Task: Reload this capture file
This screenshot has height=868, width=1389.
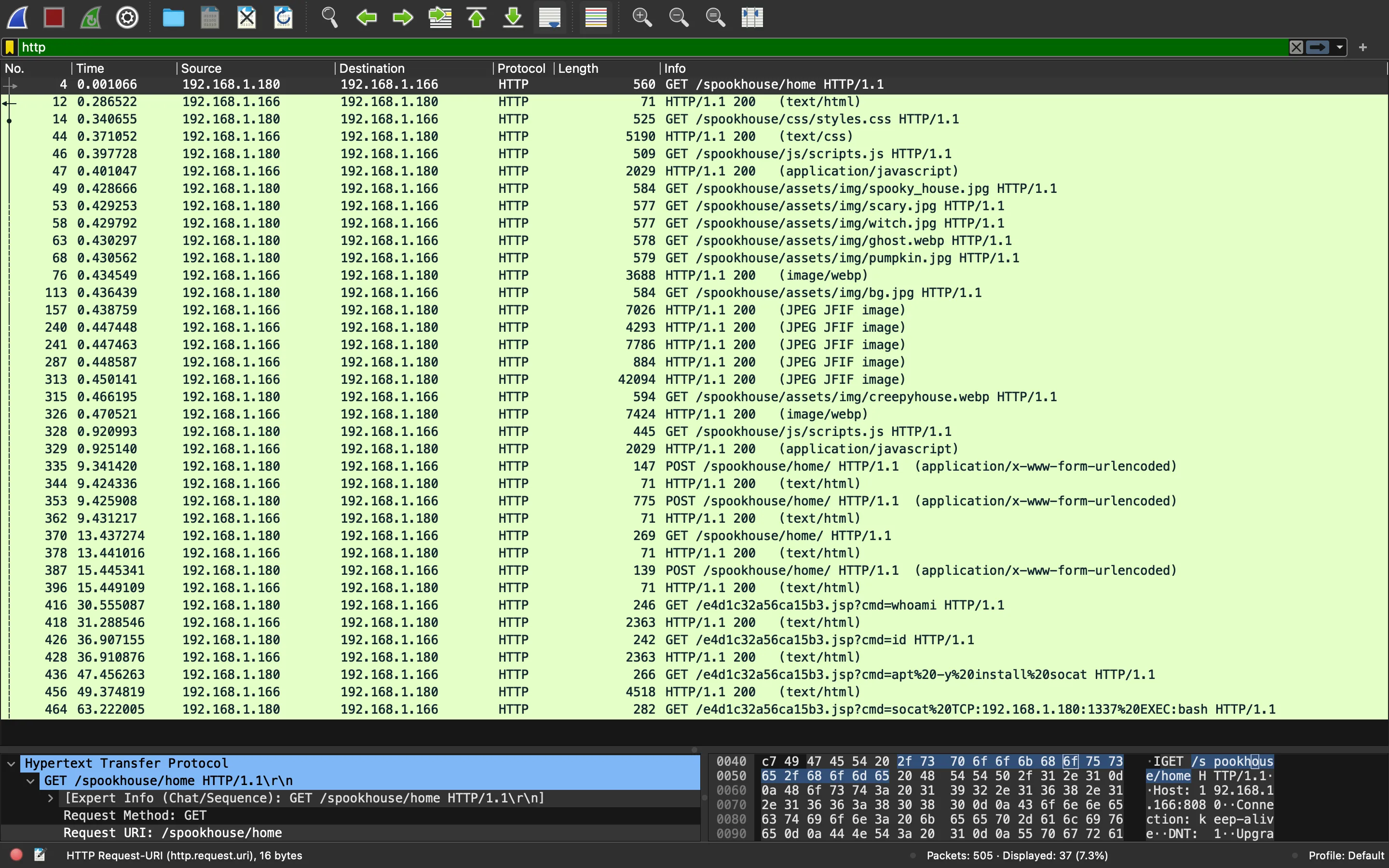Action: tap(284, 17)
